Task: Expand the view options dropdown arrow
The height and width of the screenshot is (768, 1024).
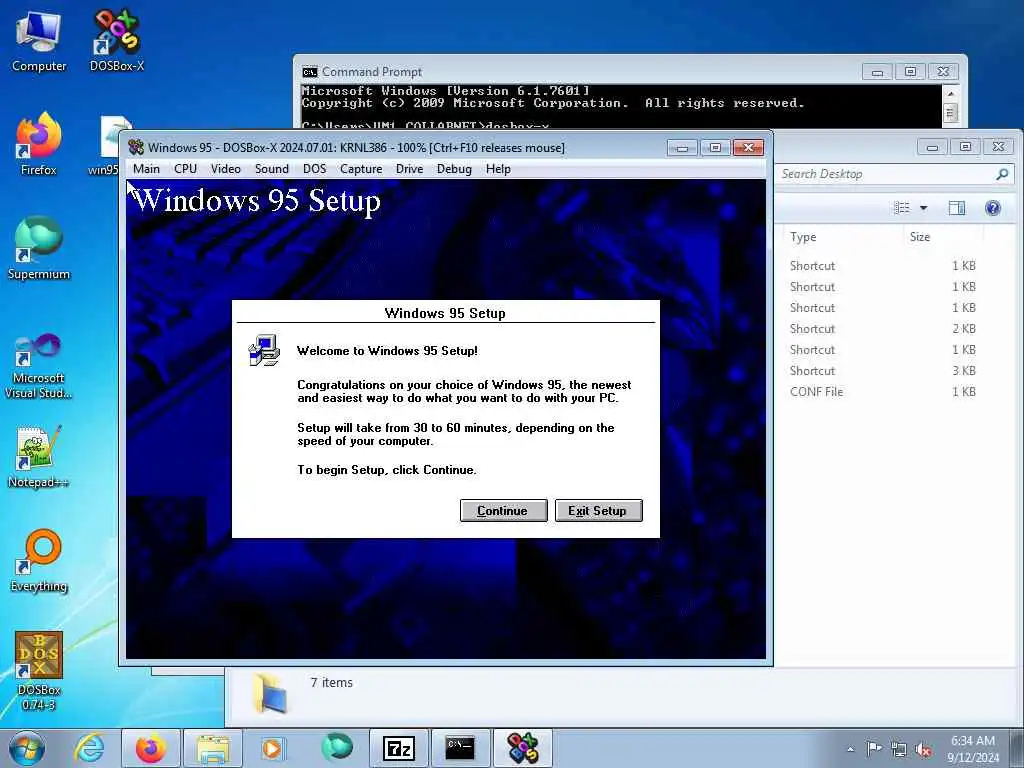Action: 923,208
